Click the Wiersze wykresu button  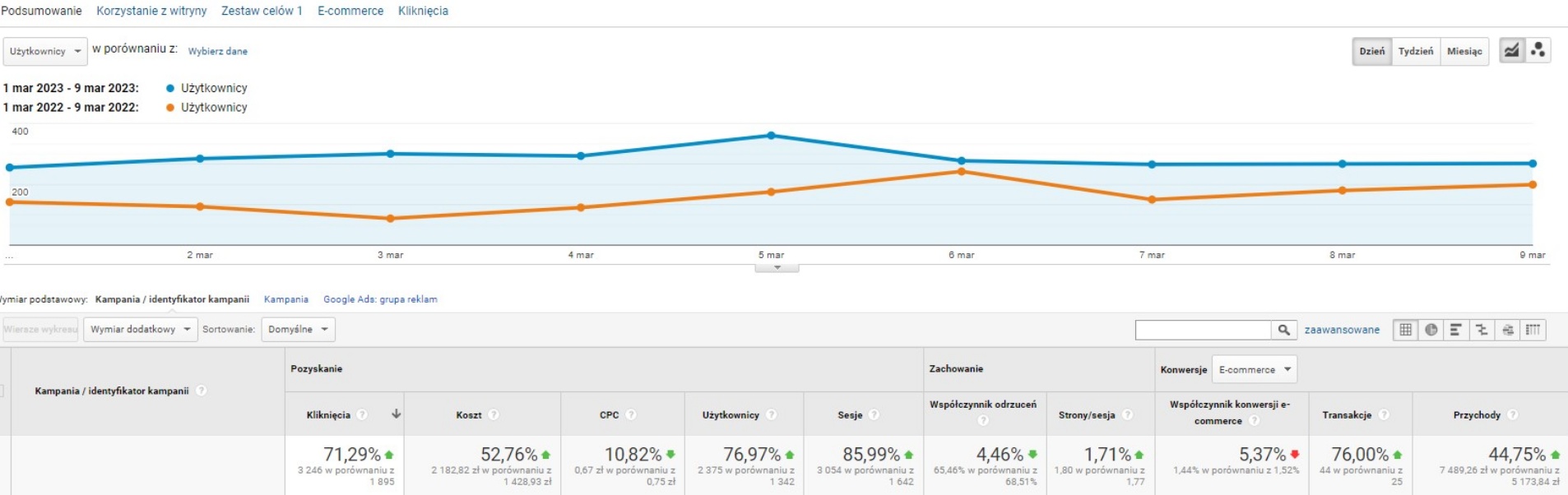[x=40, y=330]
